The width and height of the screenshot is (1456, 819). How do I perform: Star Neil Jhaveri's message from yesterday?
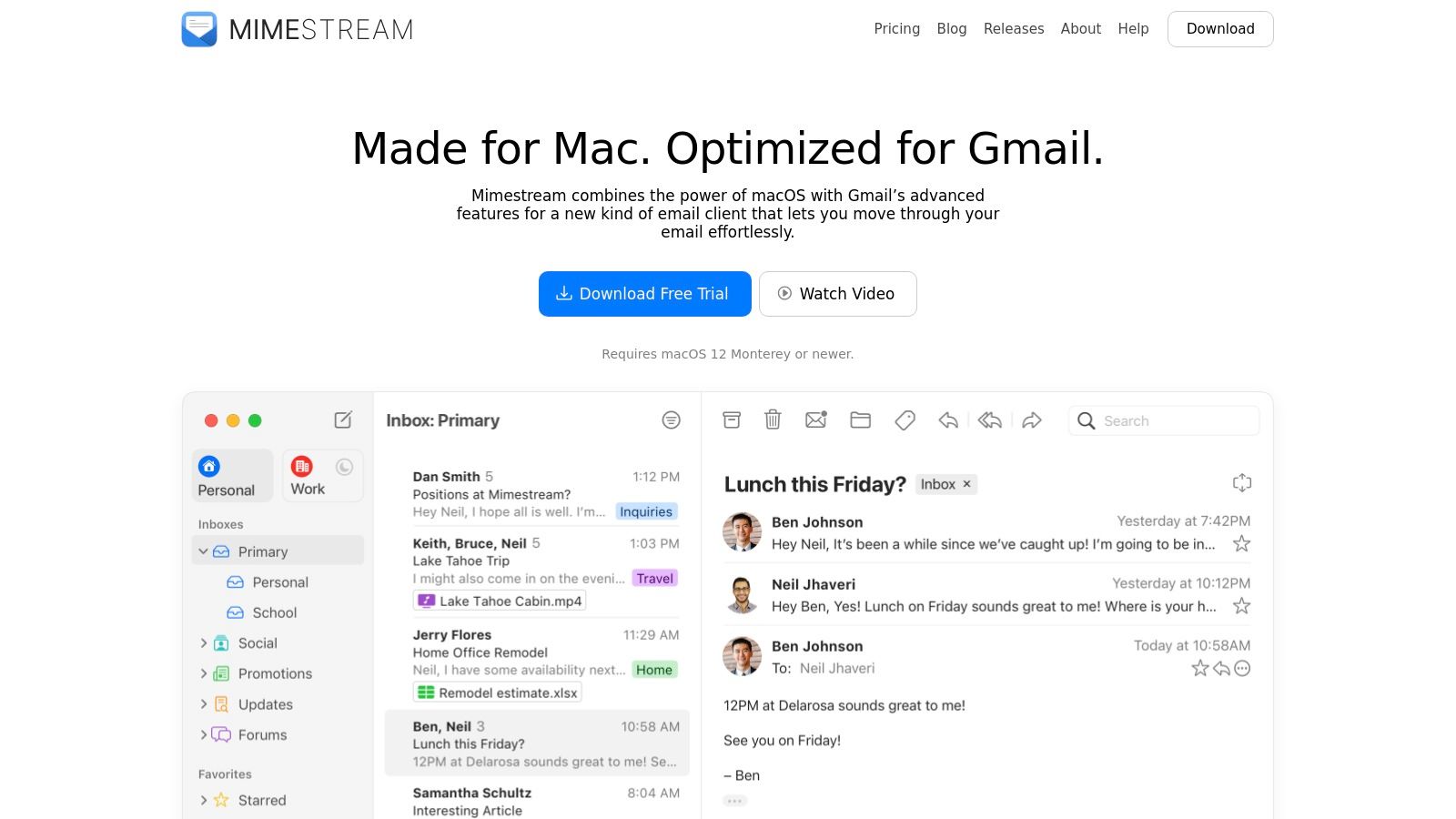[1241, 606]
